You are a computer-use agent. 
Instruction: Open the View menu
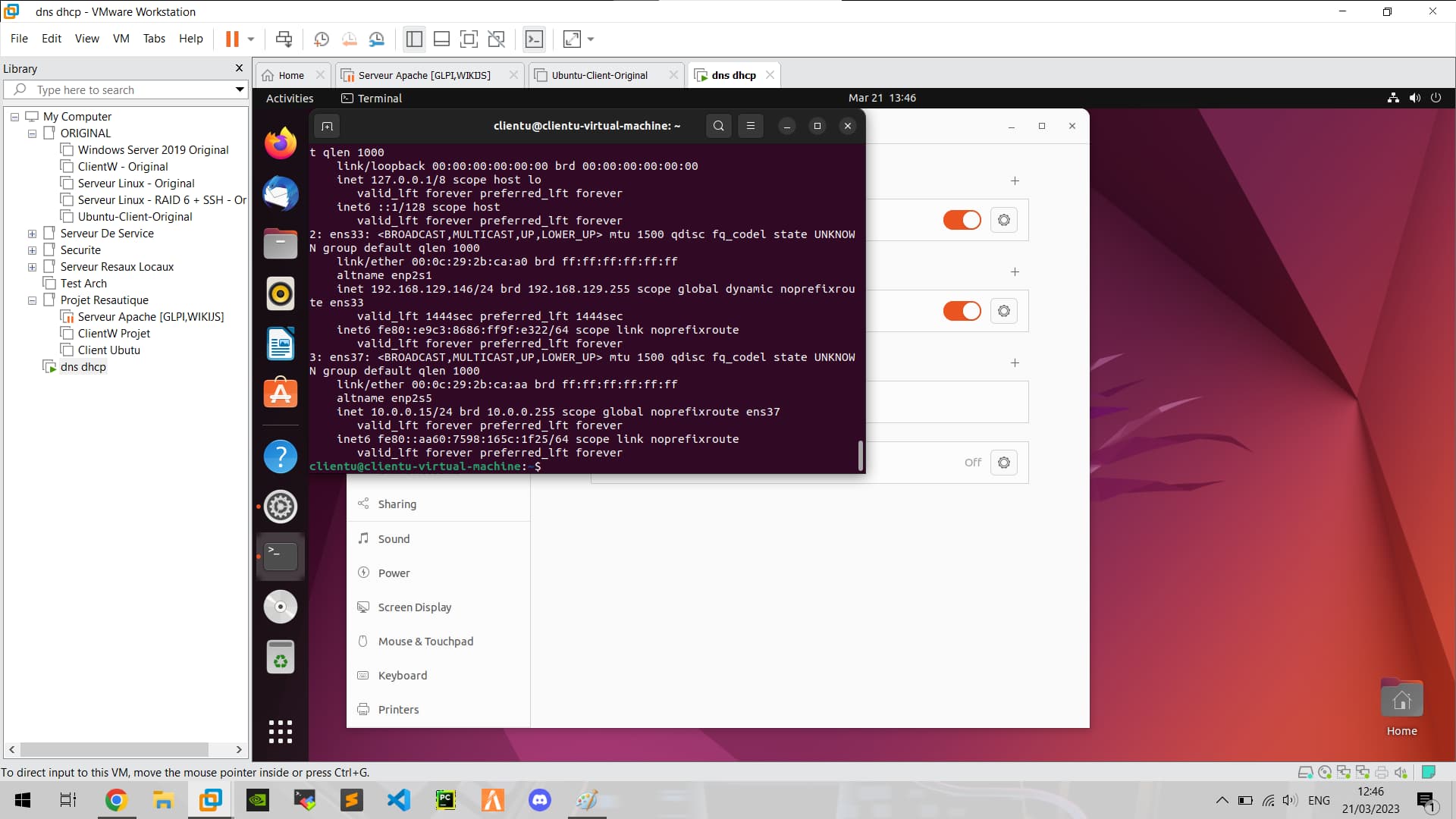tap(87, 39)
